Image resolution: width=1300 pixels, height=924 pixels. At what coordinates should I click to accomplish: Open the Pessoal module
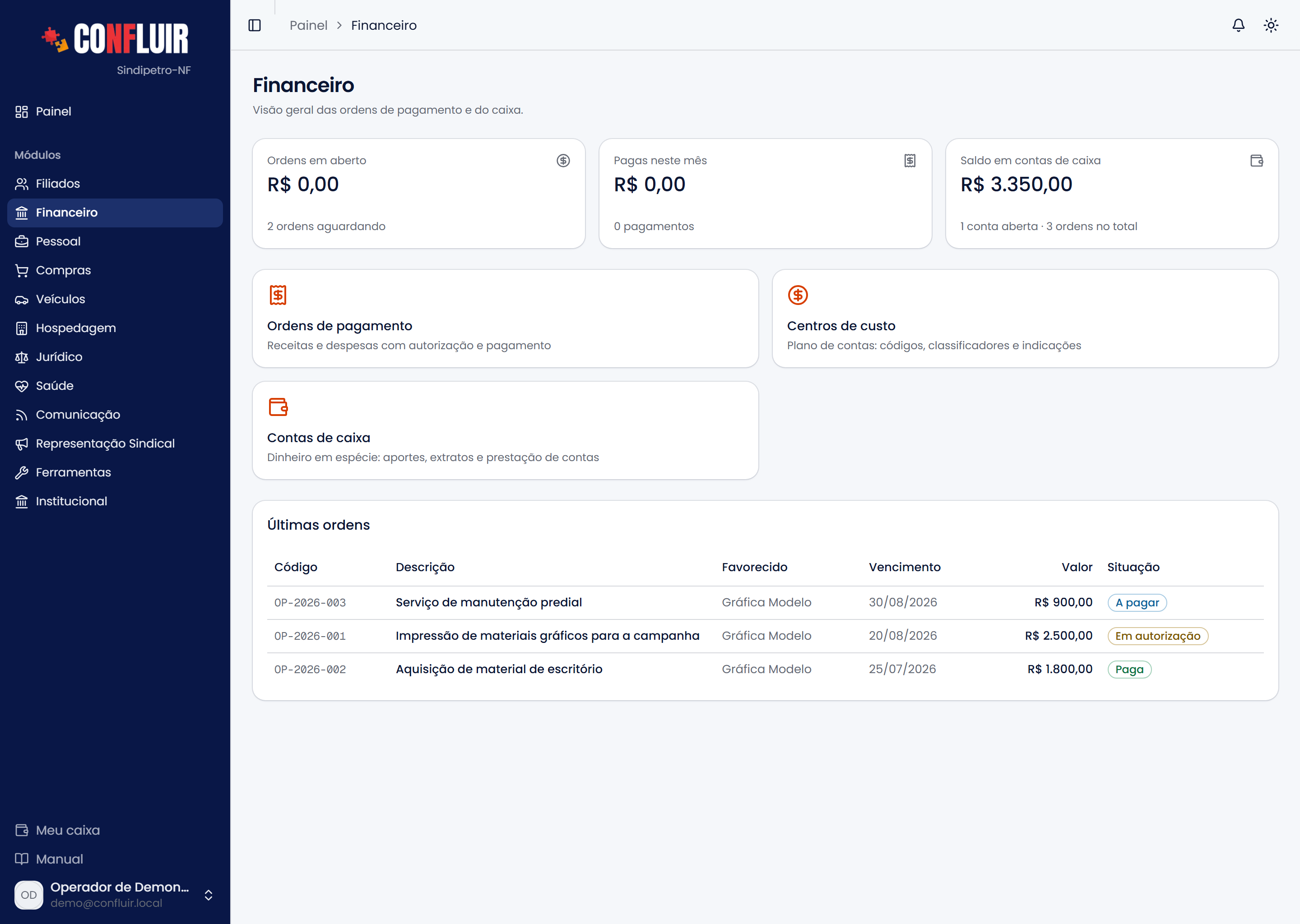tap(115, 241)
